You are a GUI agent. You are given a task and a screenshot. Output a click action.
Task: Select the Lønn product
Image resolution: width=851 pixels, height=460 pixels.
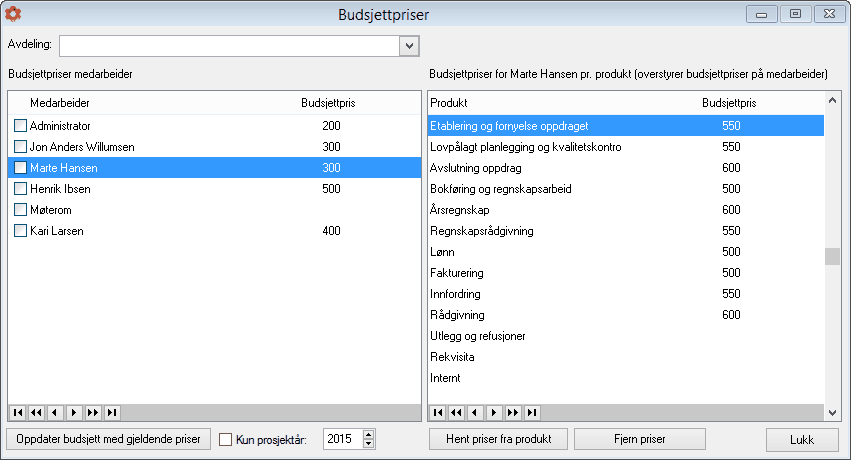pyautogui.click(x=442, y=252)
